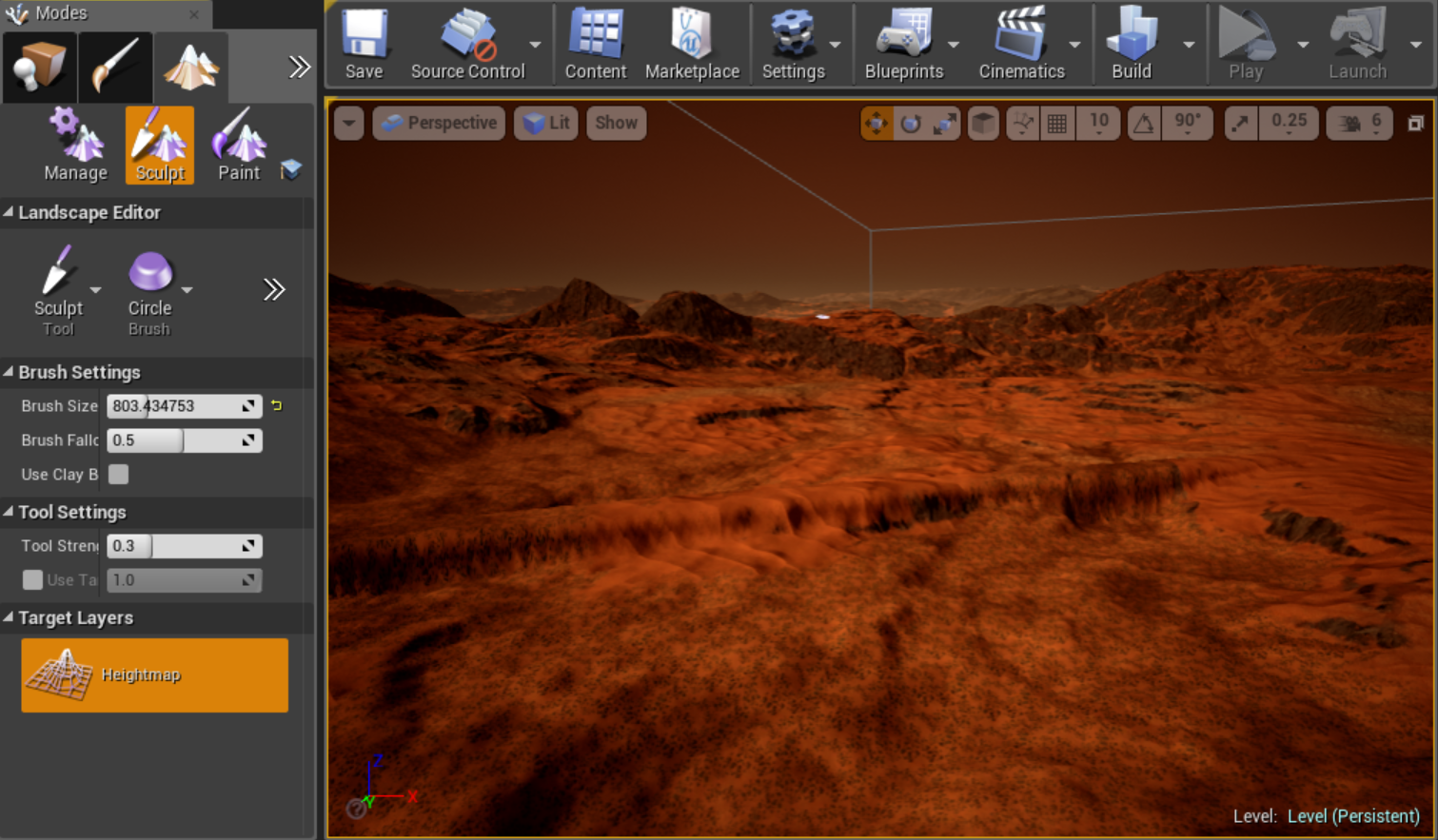The image size is (1438, 840).
Task: Select the Landscape mode mountain icon
Action: coord(191,67)
